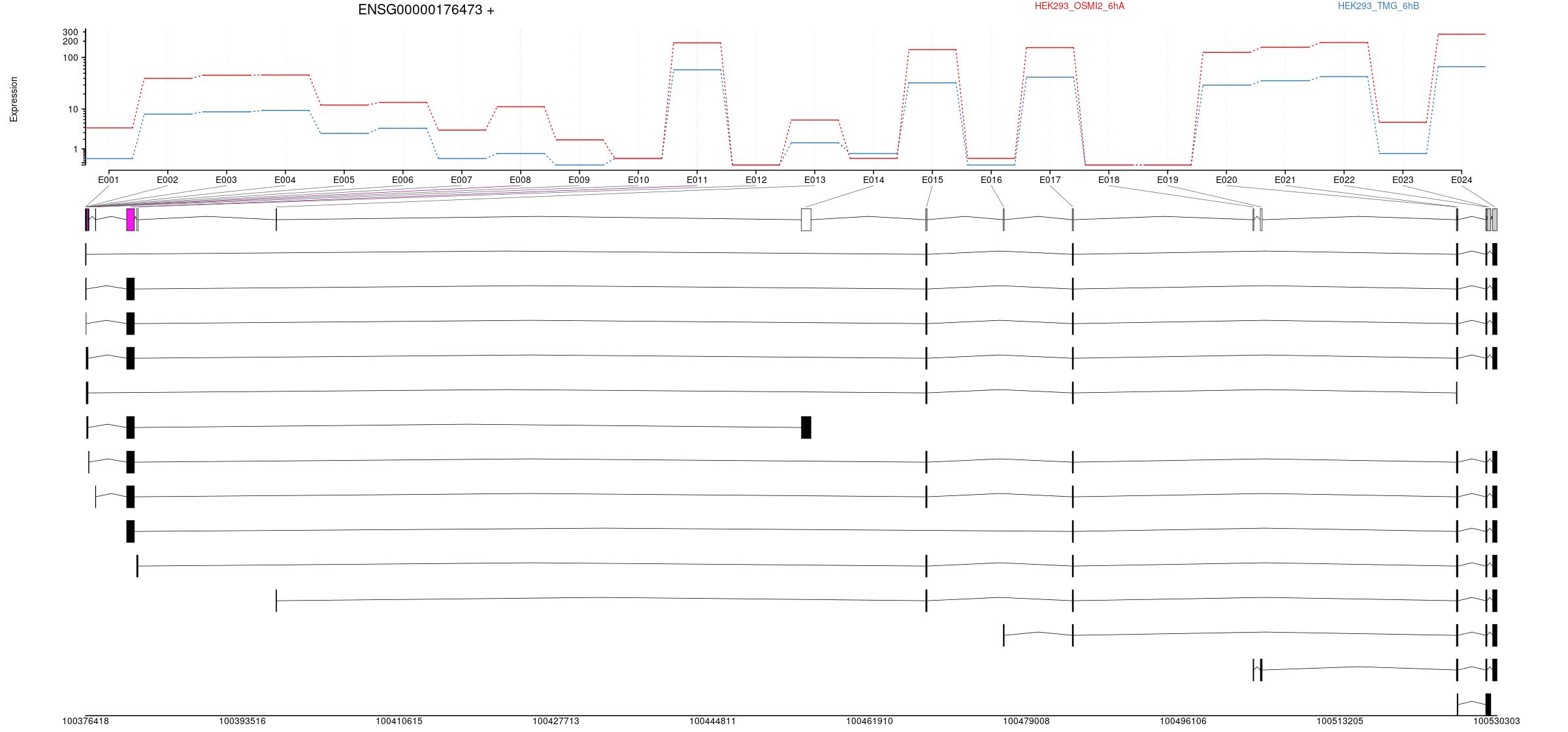Screen dimensions: 1568x732
Task: Click exon label E005
Action: 344,180
